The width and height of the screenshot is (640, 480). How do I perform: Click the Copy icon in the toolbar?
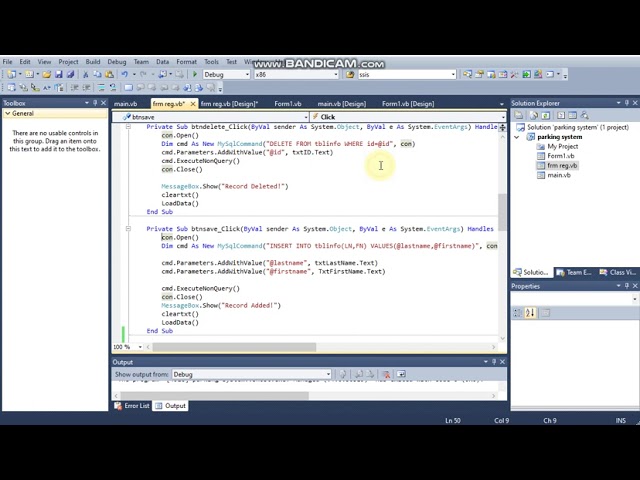click(x=98, y=75)
